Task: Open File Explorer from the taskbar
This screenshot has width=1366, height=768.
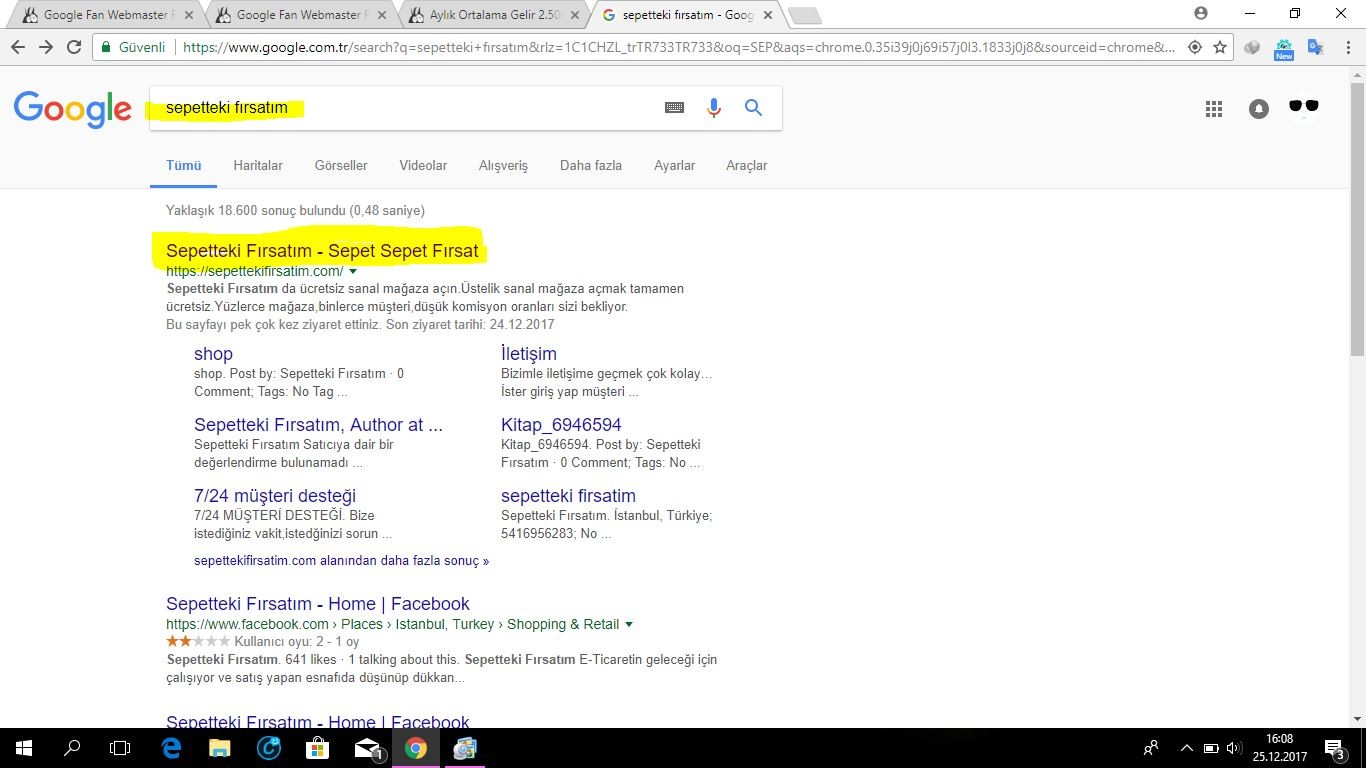Action: coord(219,748)
